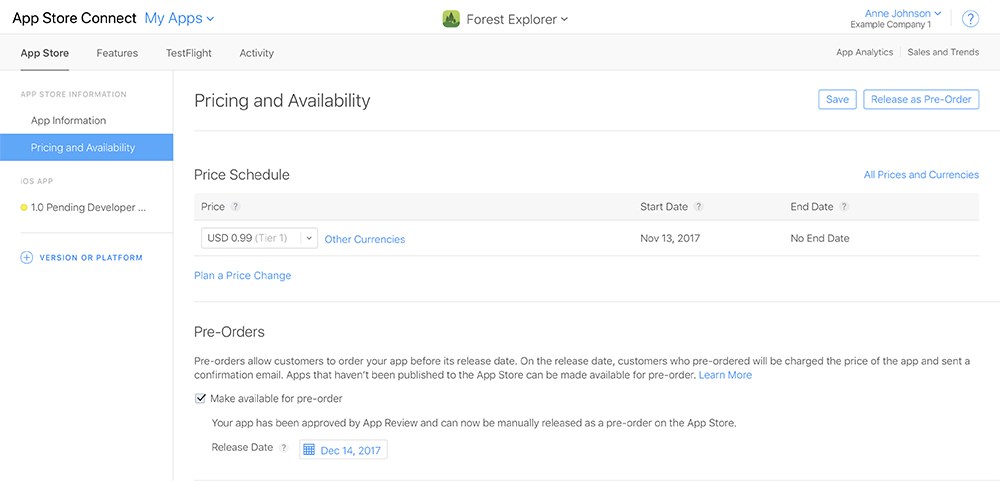Image resolution: width=1000 pixels, height=481 pixels.
Task: Open the USD 0.99 Tier 1 price dropdown
Action: click(x=259, y=238)
